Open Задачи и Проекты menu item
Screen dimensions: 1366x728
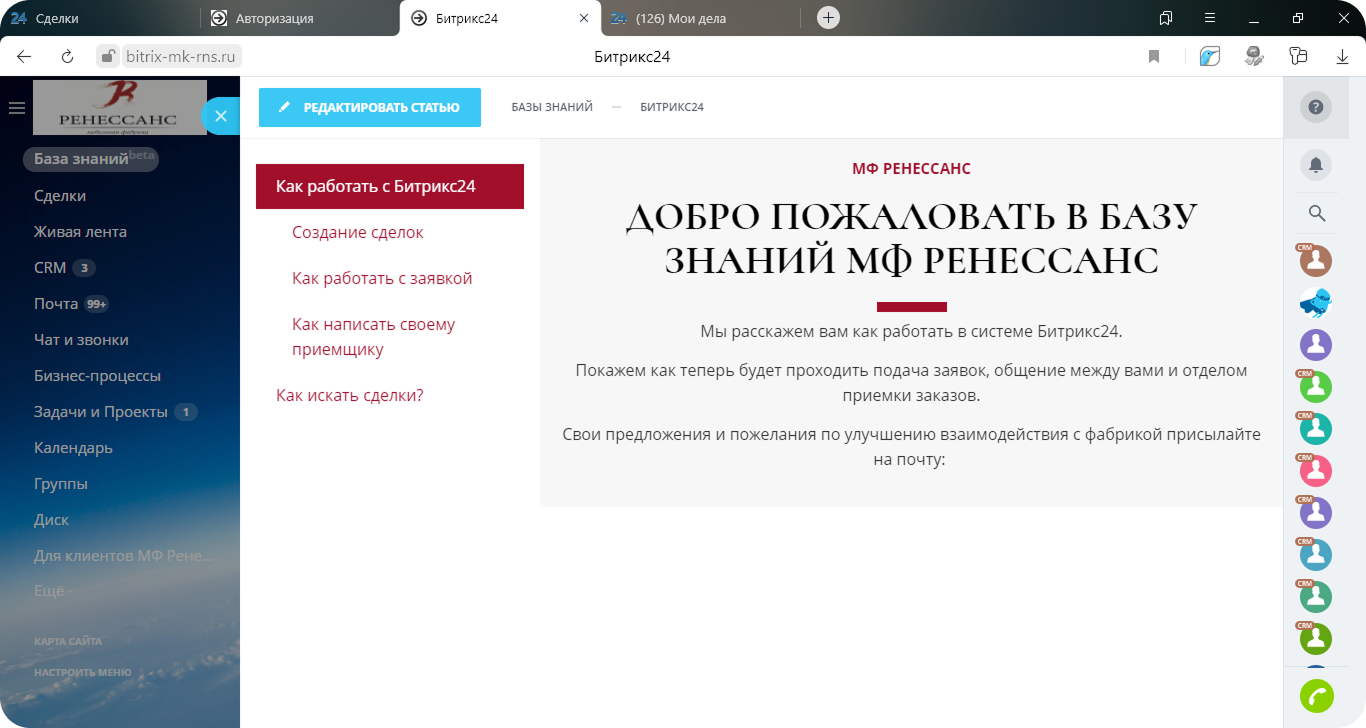[100, 412]
